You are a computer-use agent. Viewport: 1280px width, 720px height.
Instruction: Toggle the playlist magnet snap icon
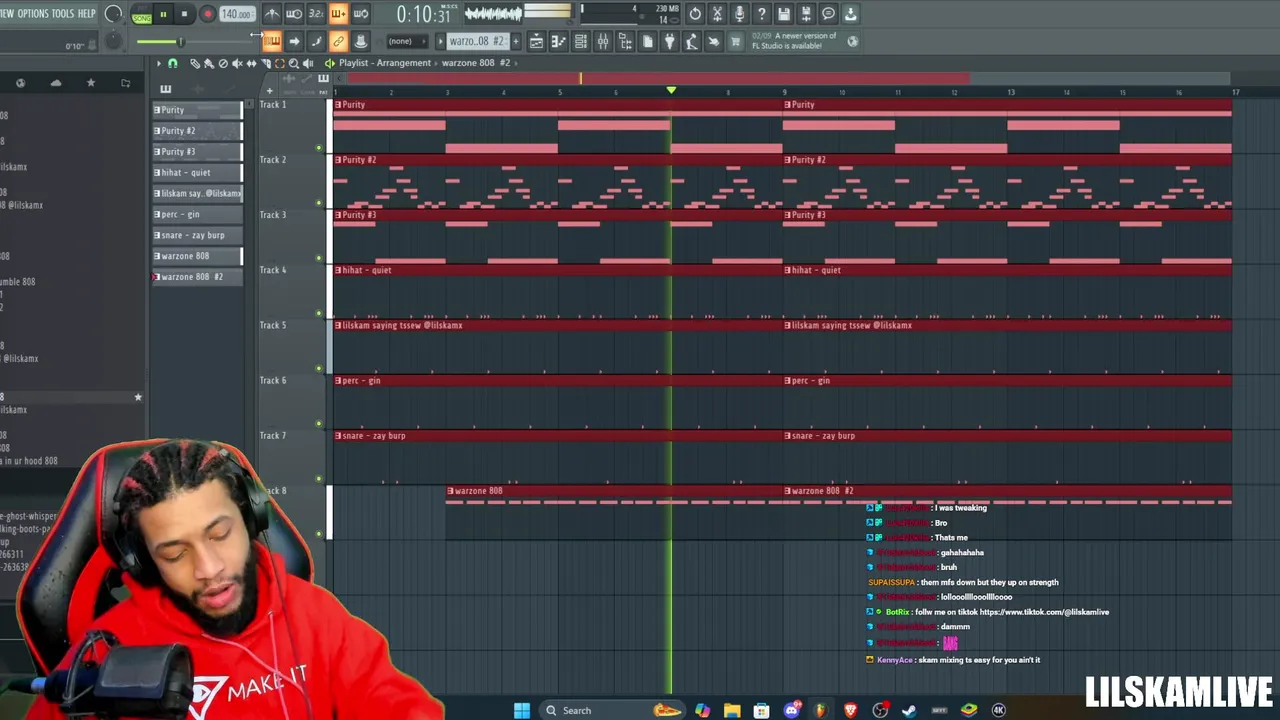pyautogui.click(x=172, y=63)
